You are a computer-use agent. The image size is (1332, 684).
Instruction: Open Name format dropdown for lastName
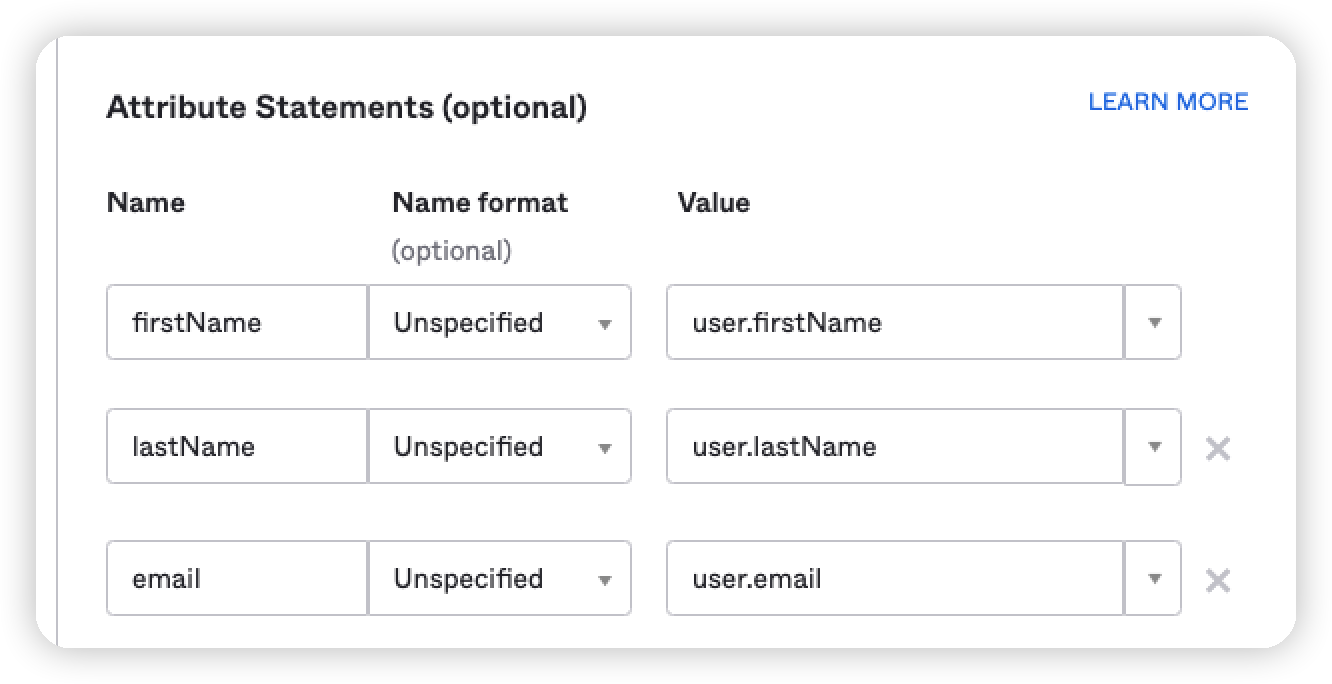coord(500,447)
